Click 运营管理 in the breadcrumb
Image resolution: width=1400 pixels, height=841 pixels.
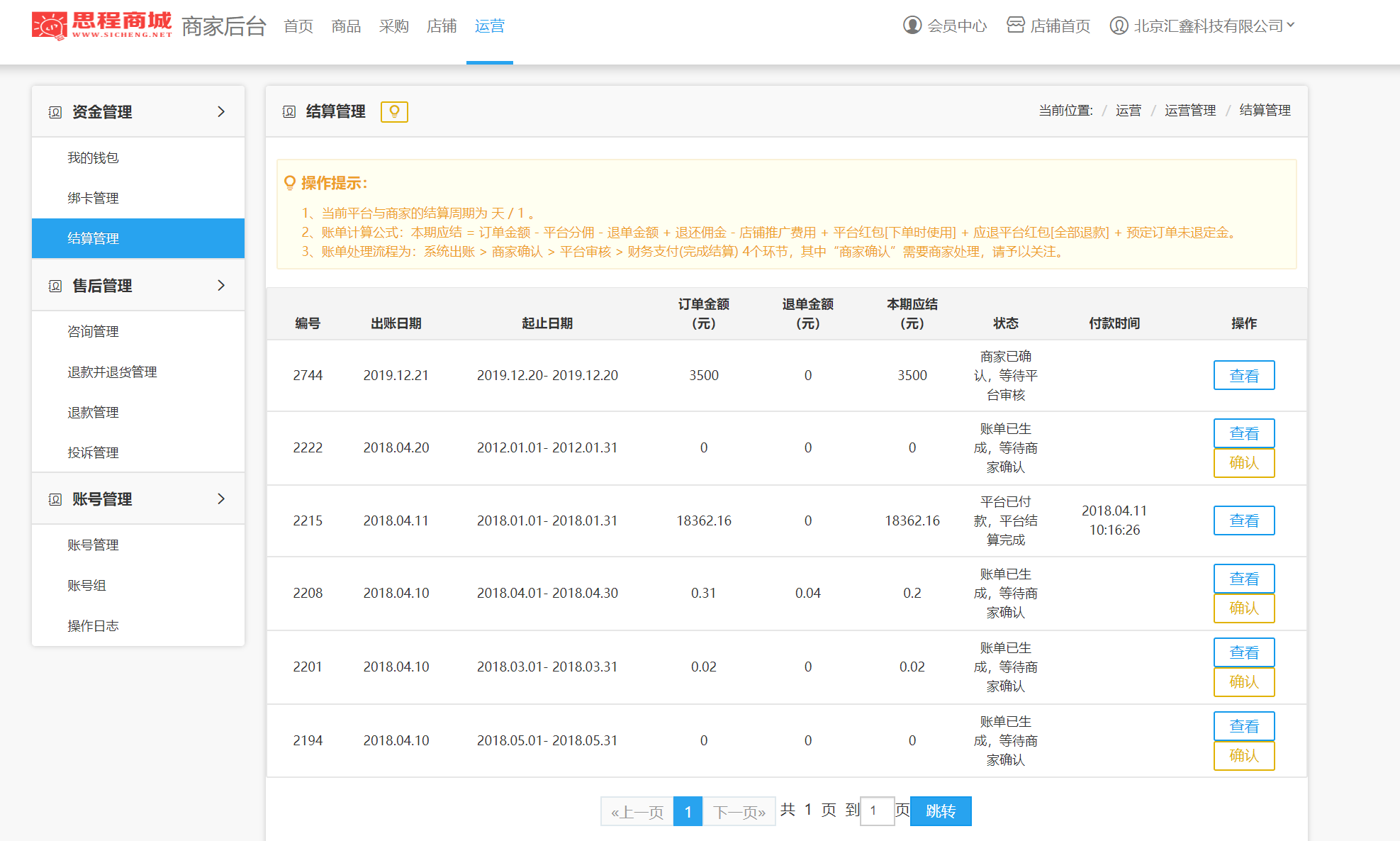pyautogui.click(x=1190, y=111)
